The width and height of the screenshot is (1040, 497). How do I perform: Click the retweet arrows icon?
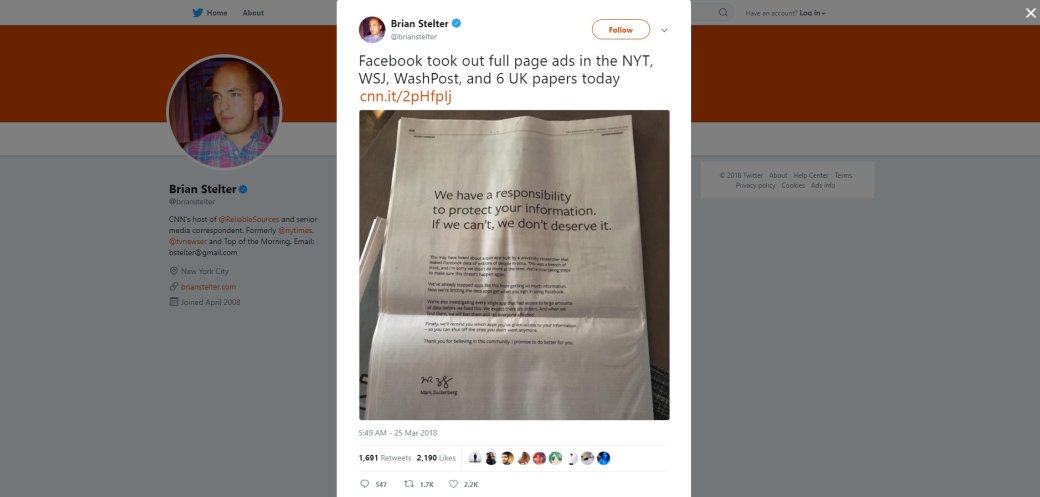(x=409, y=484)
